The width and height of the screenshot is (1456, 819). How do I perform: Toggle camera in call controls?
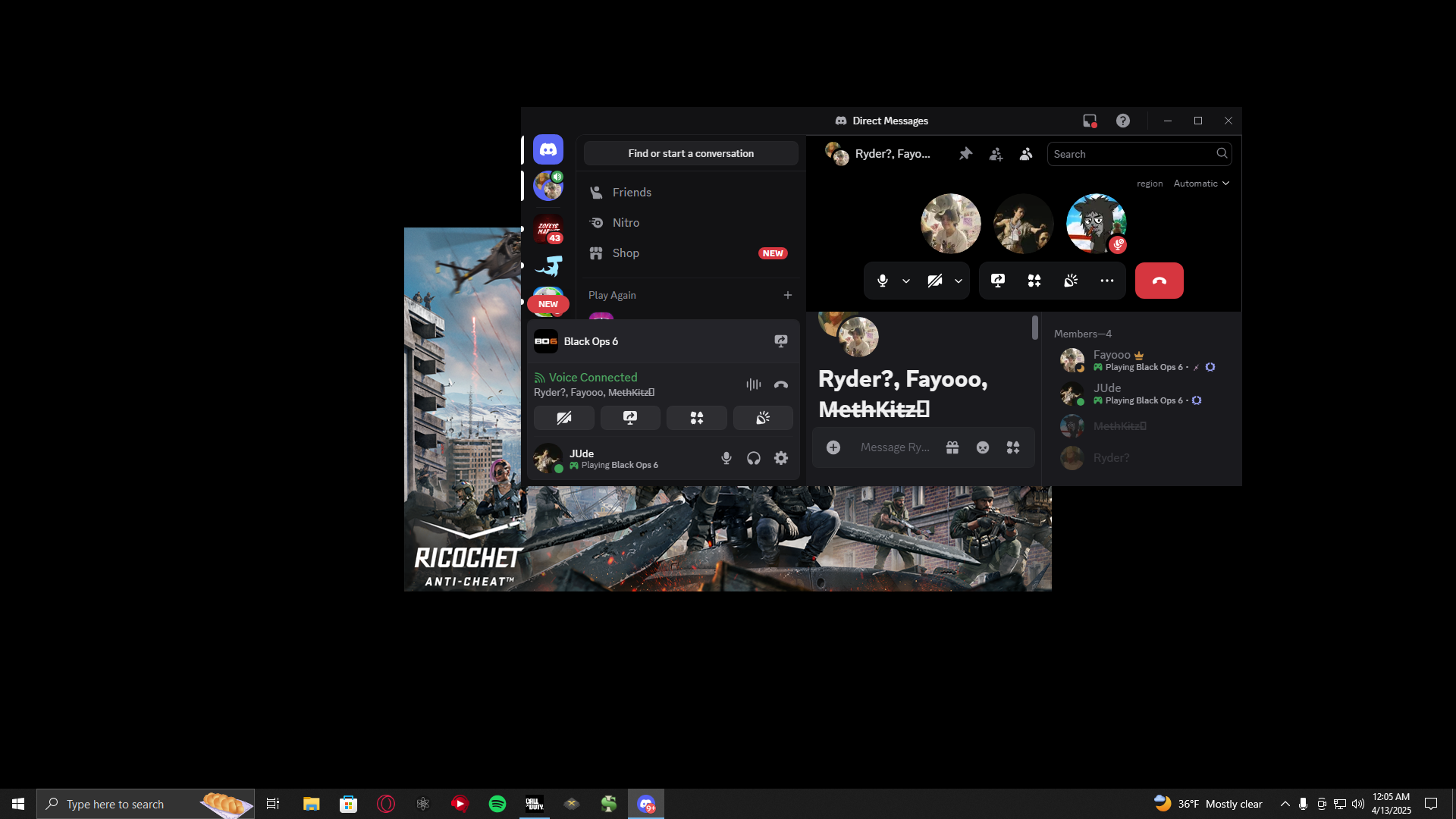(935, 281)
